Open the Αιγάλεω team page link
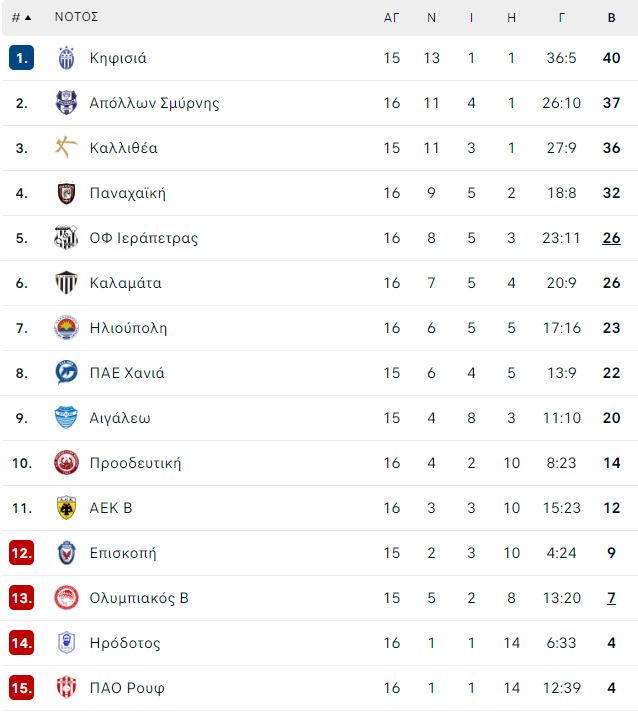Screen dimensions: 638x720 (x=120, y=418)
